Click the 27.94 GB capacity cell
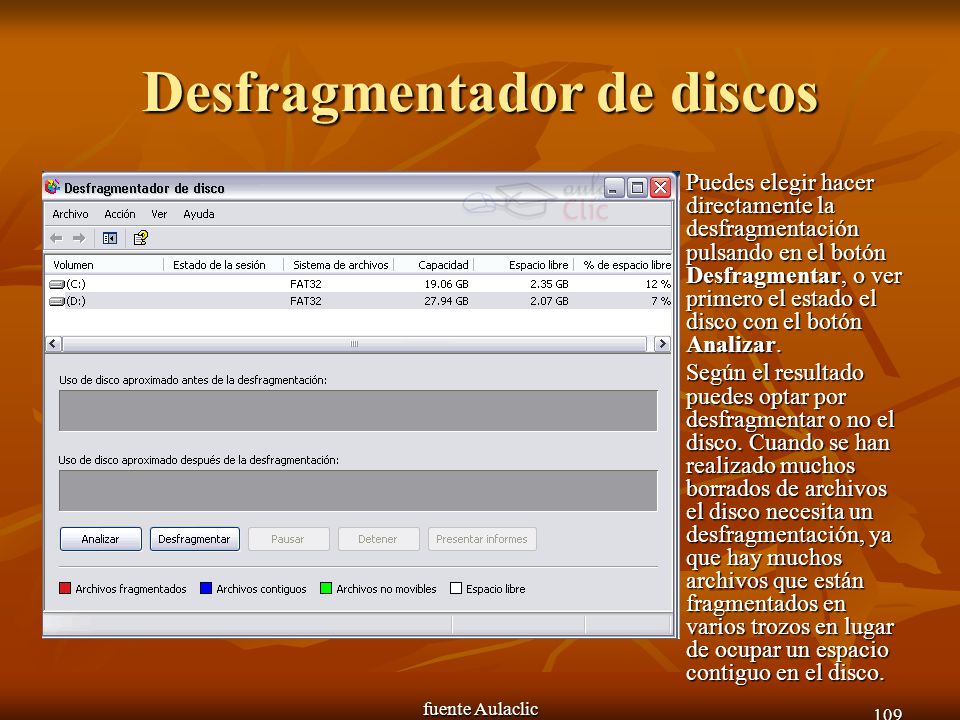 (x=446, y=301)
